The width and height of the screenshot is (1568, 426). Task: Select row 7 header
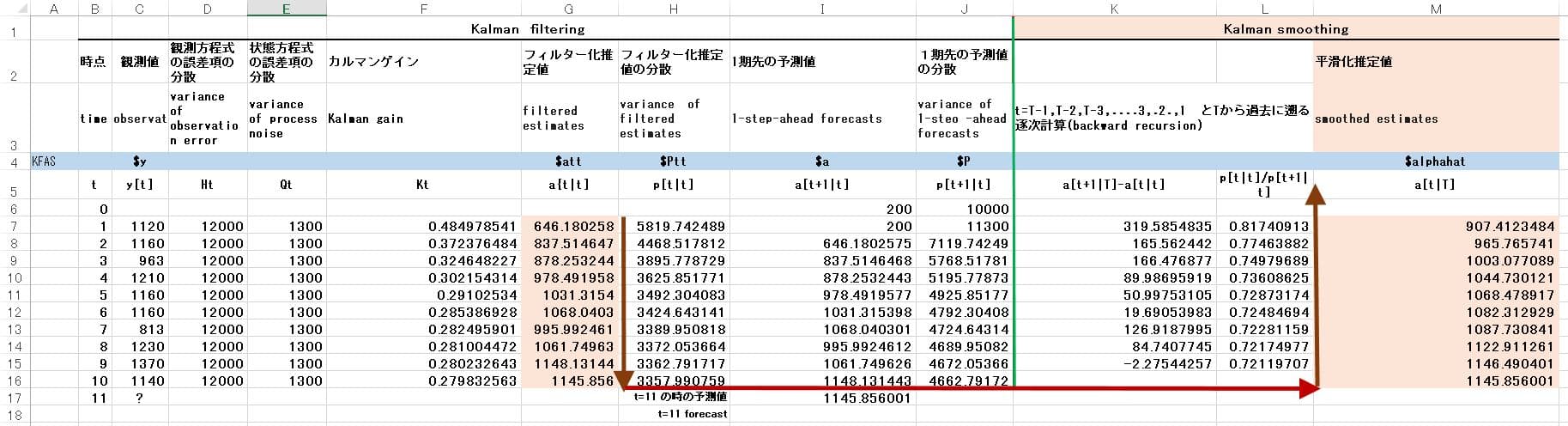click(x=14, y=227)
